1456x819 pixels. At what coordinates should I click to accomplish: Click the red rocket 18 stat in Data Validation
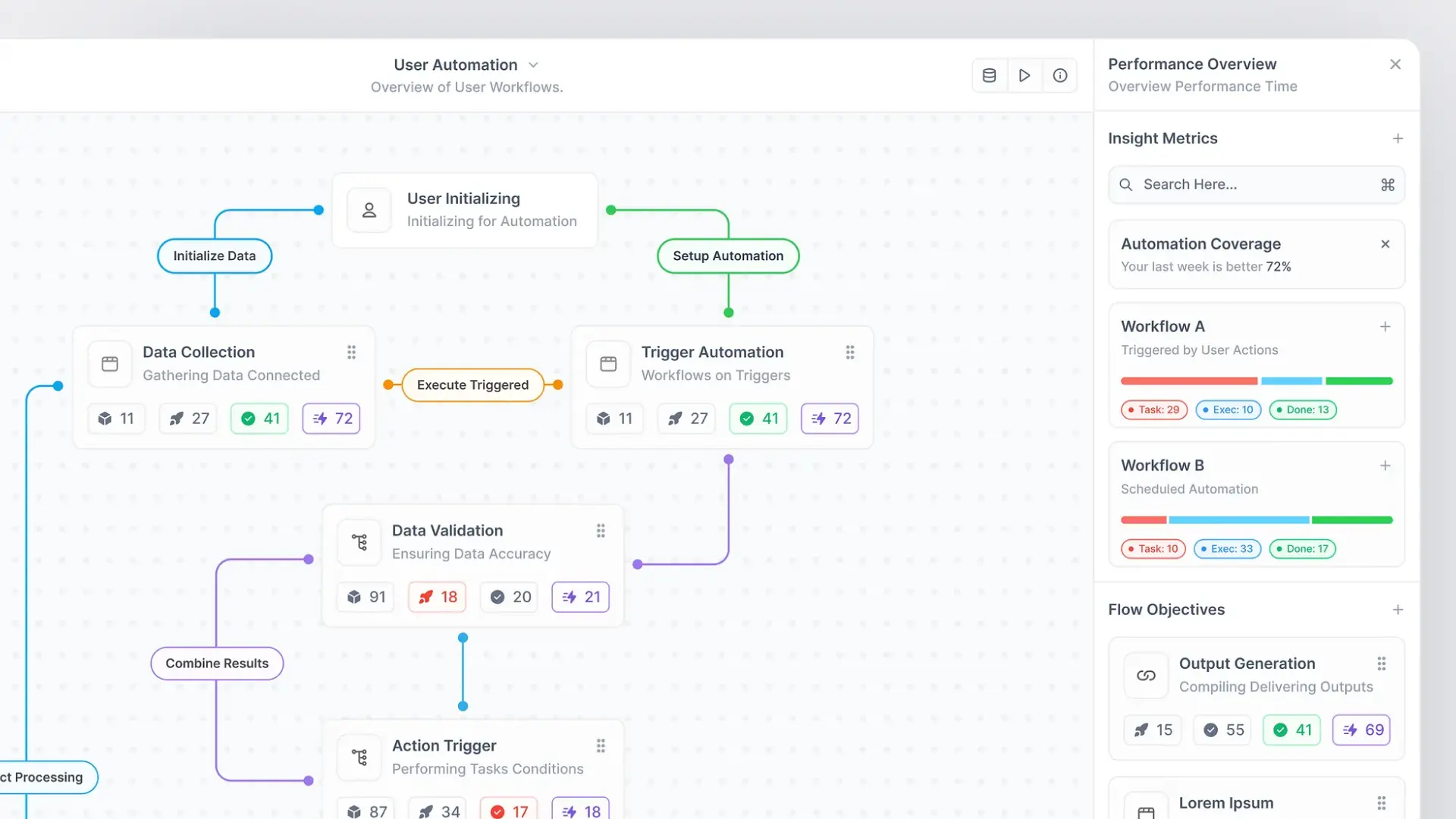438,598
